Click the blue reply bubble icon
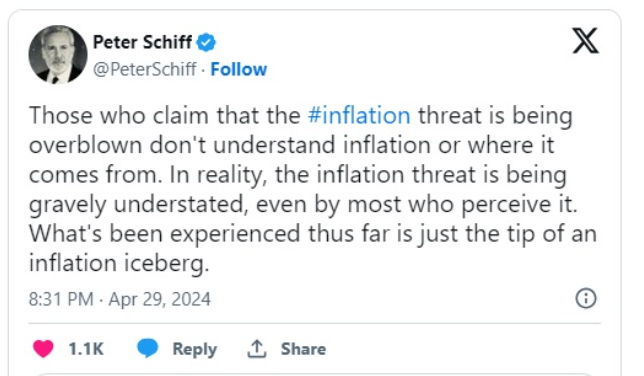Screen dimensions: 644x376 coord(147,348)
